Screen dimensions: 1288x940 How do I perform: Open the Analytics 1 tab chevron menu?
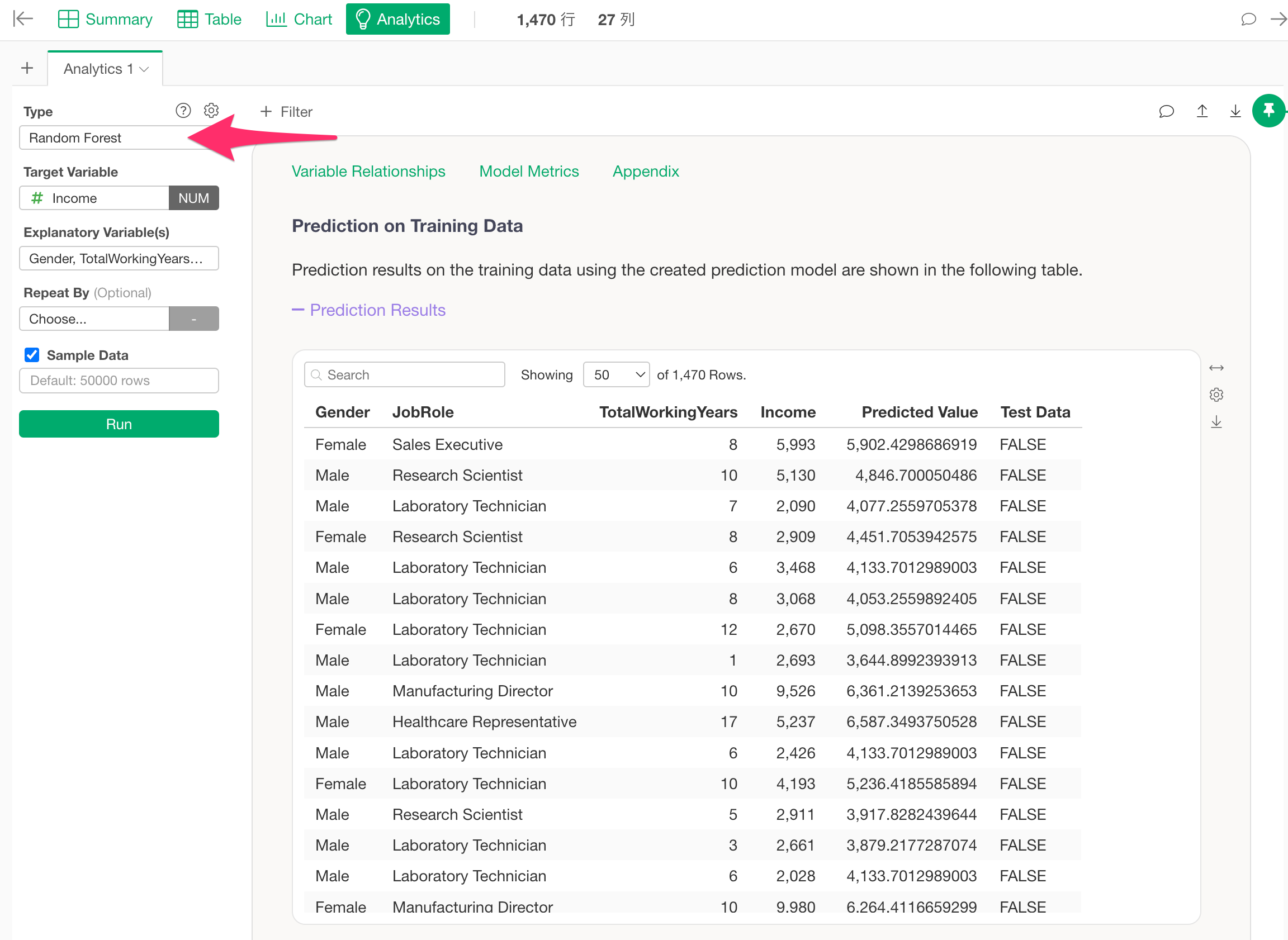click(x=145, y=69)
